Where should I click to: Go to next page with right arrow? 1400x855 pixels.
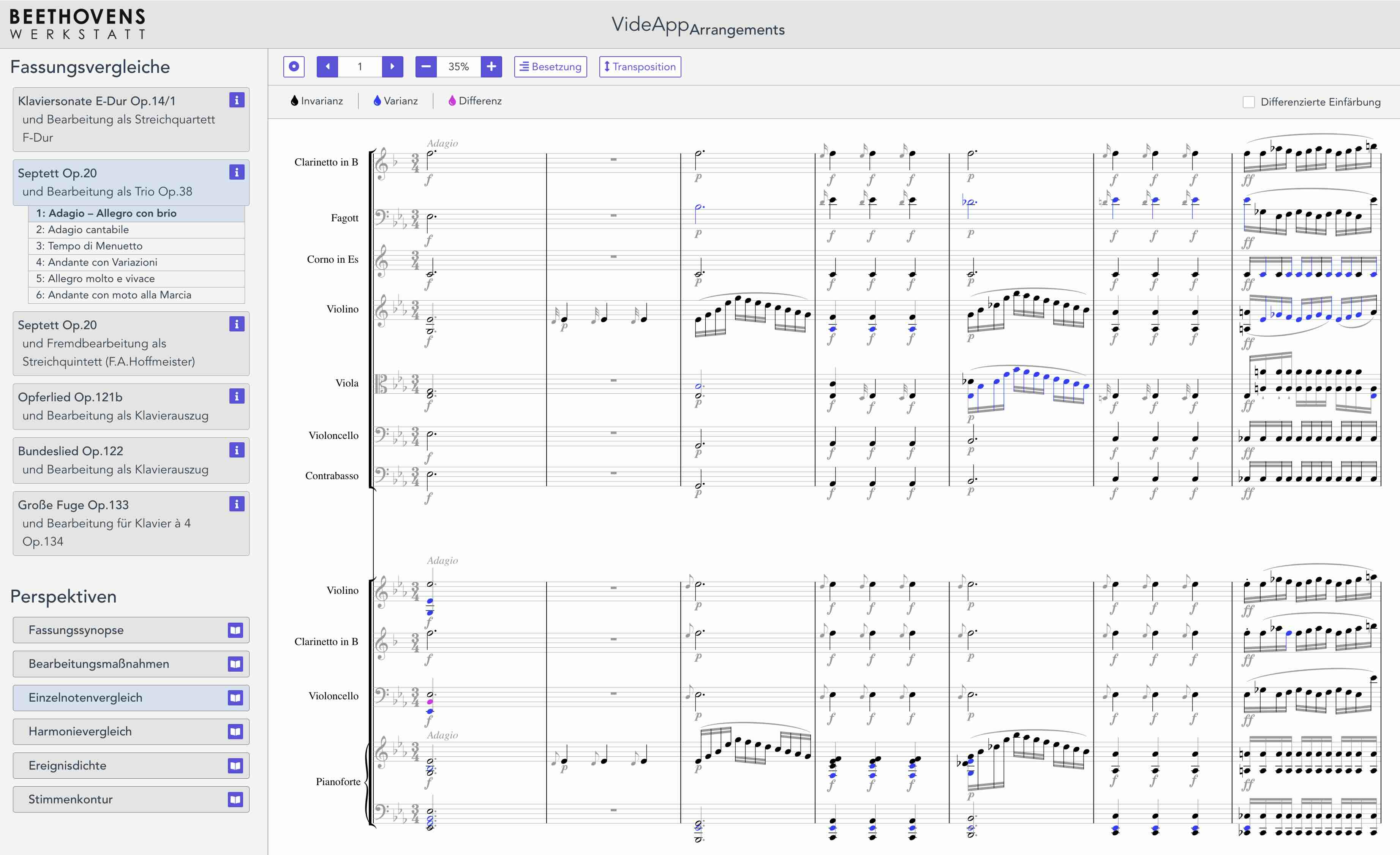(393, 66)
